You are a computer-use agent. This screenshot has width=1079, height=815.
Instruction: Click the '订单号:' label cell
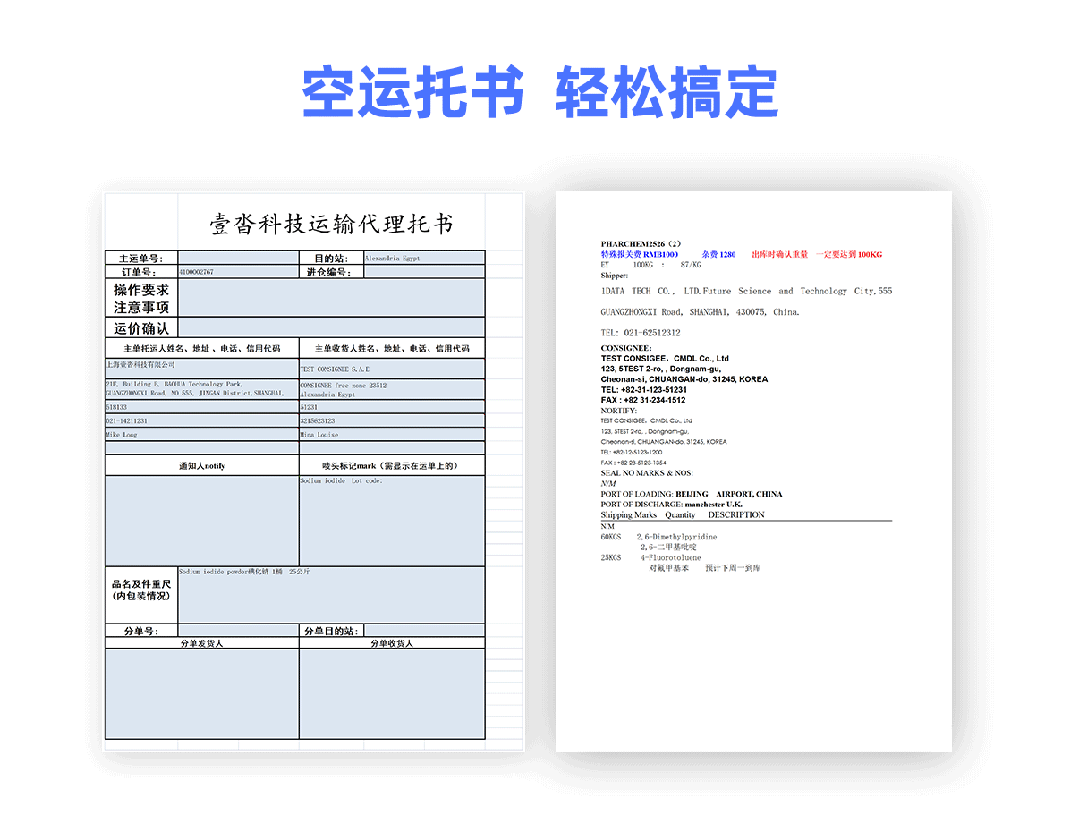click(x=142, y=272)
